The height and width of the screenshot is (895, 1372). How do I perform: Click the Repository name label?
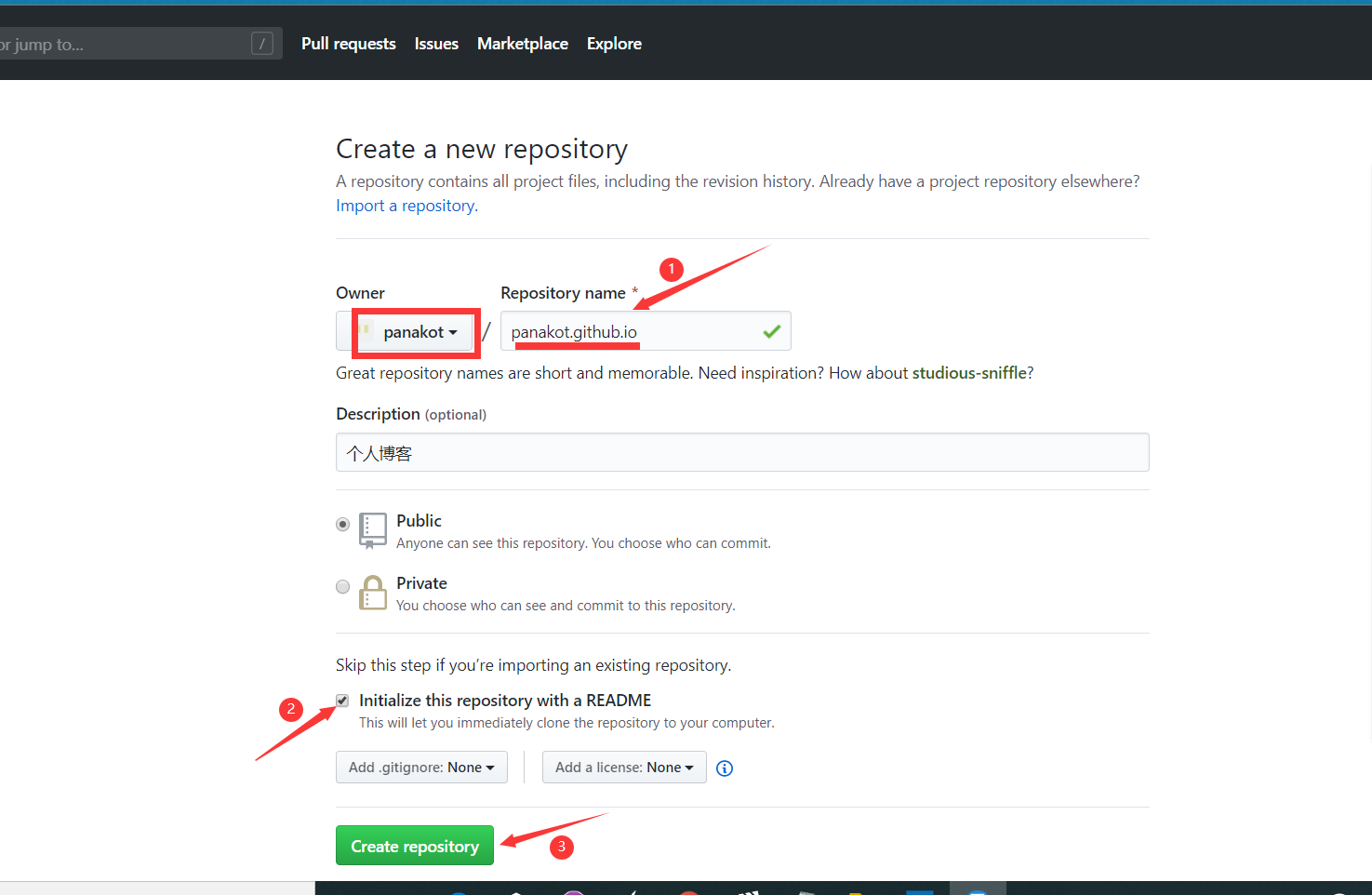563,293
